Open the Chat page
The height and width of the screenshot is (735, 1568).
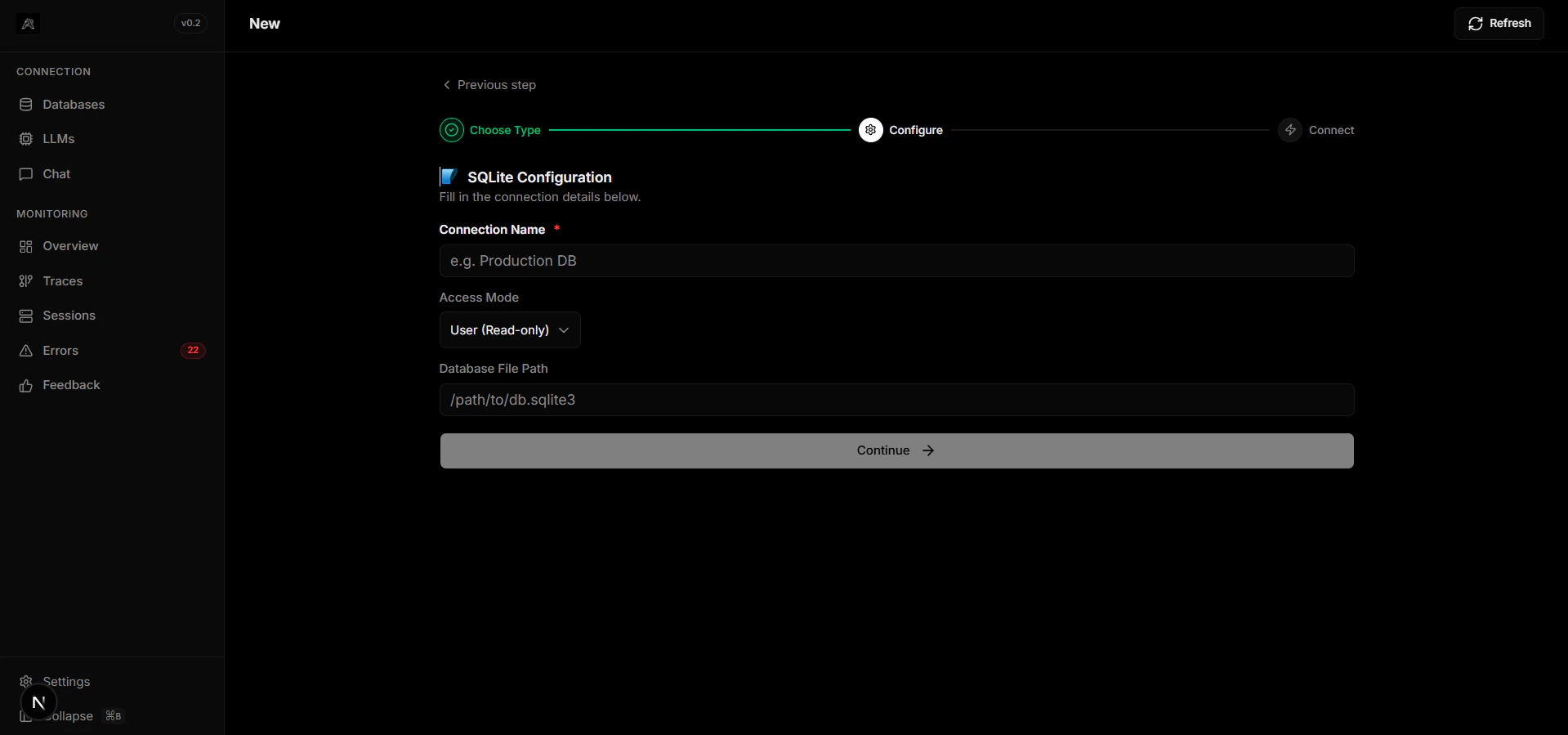tap(112, 174)
